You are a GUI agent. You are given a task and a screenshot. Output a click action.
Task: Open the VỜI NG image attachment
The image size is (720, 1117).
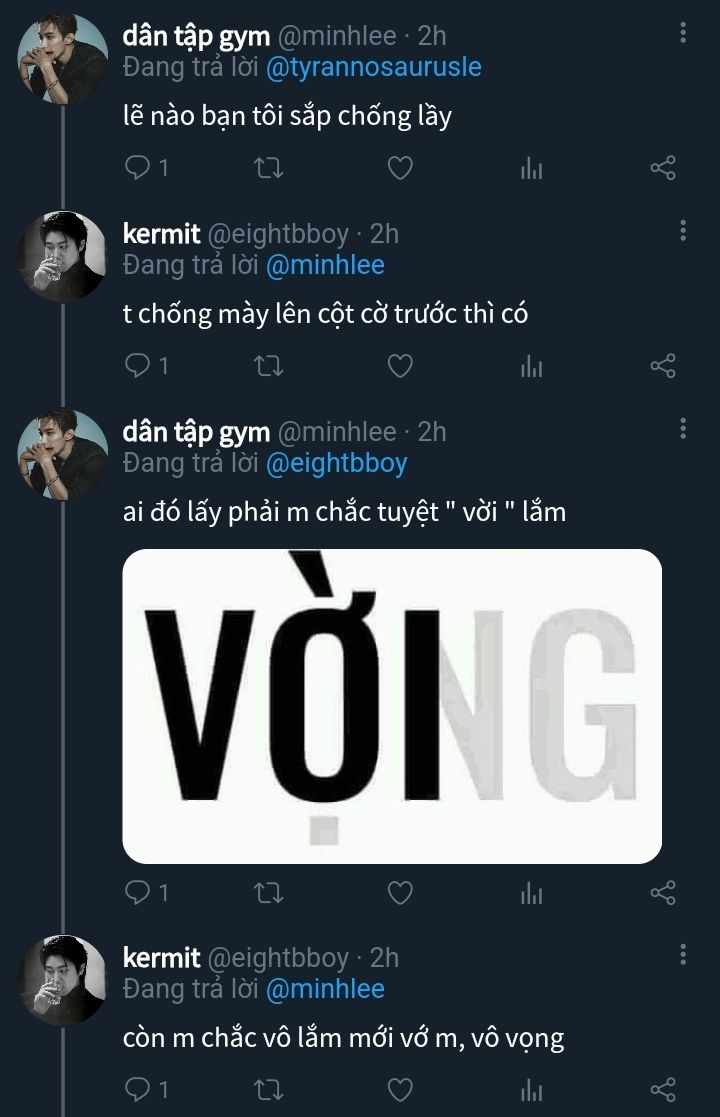click(x=391, y=705)
